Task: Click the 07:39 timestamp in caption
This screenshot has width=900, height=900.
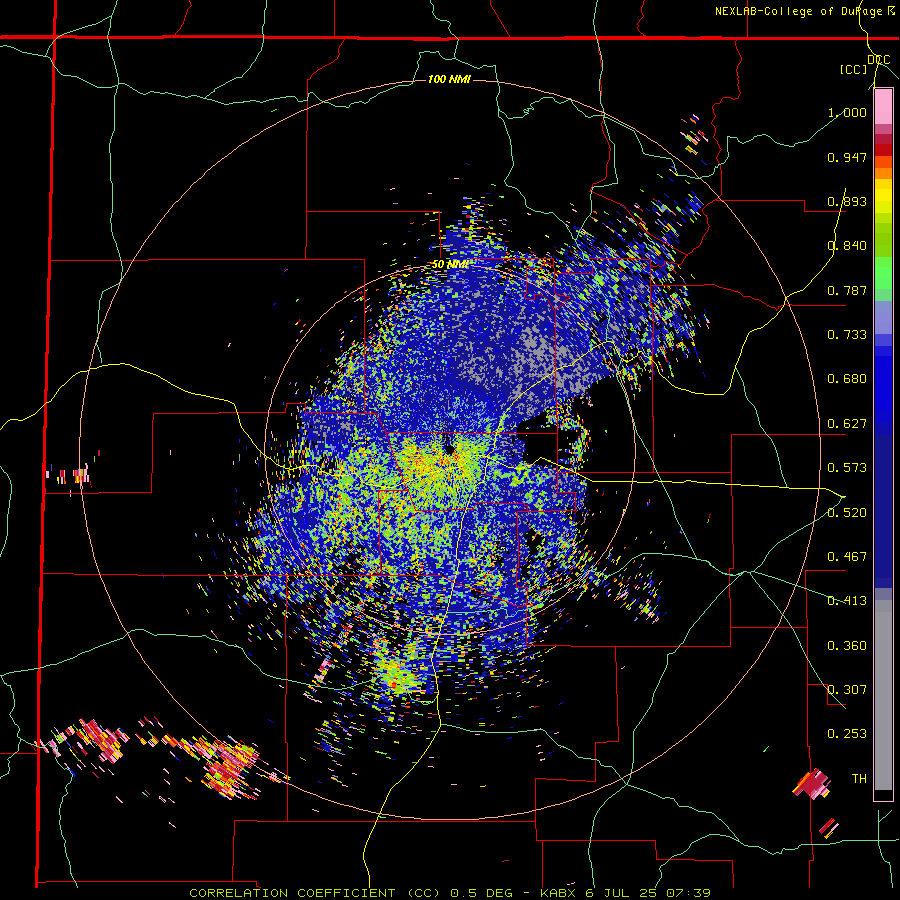Action: click(x=688, y=893)
